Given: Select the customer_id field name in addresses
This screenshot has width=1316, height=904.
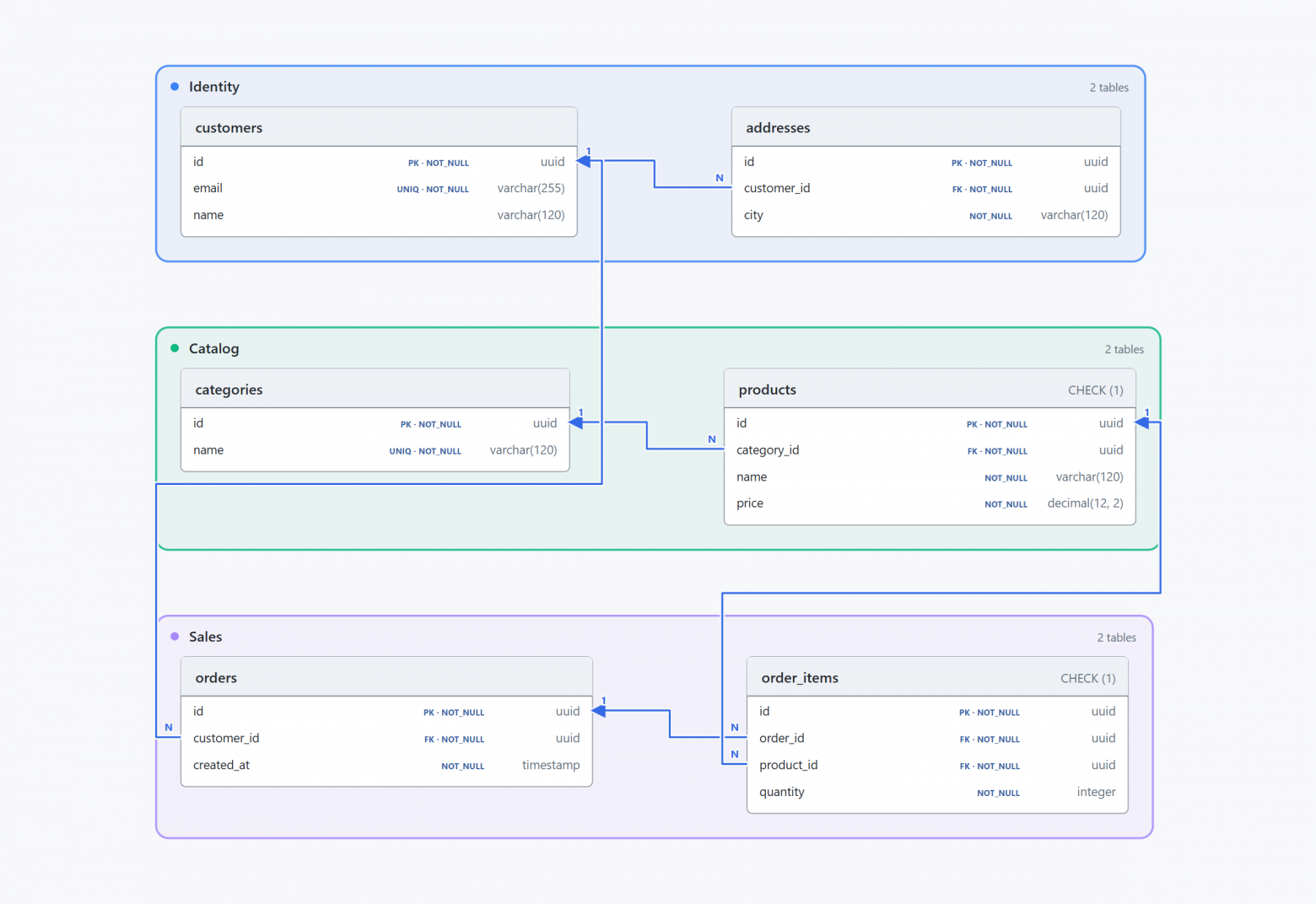Looking at the screenshot, I should (777, 188).
